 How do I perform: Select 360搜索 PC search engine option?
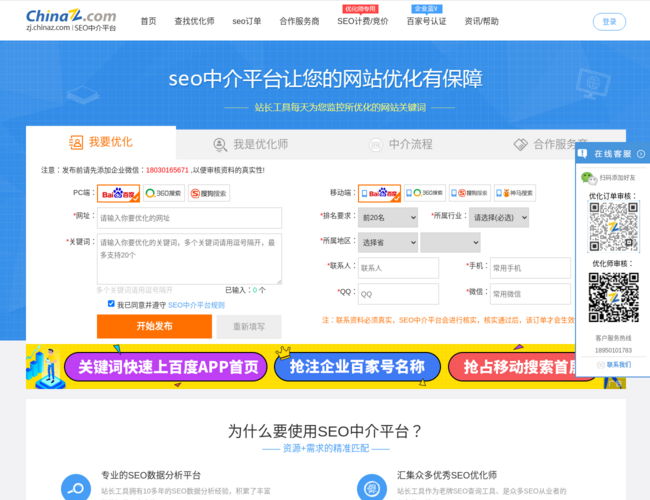coord(164,193)
